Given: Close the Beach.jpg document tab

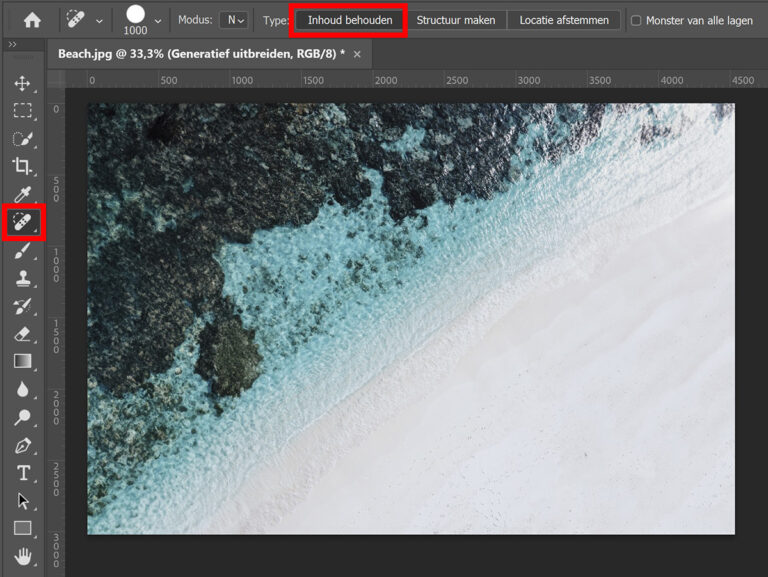Looking at the screenshot, I should [357, 54].
